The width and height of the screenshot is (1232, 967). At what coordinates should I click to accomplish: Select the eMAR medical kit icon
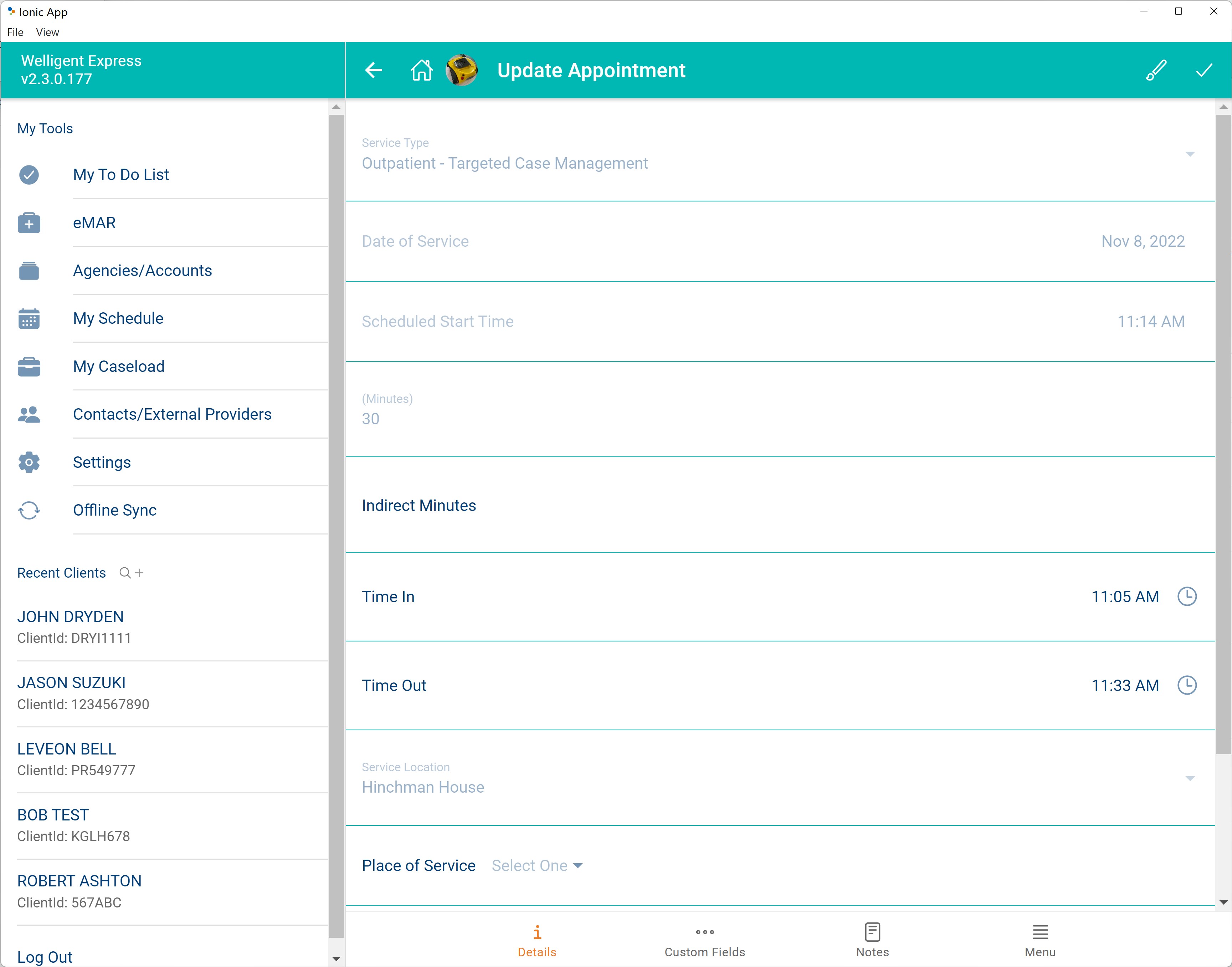pyautogui.click(x=29, y=222)
